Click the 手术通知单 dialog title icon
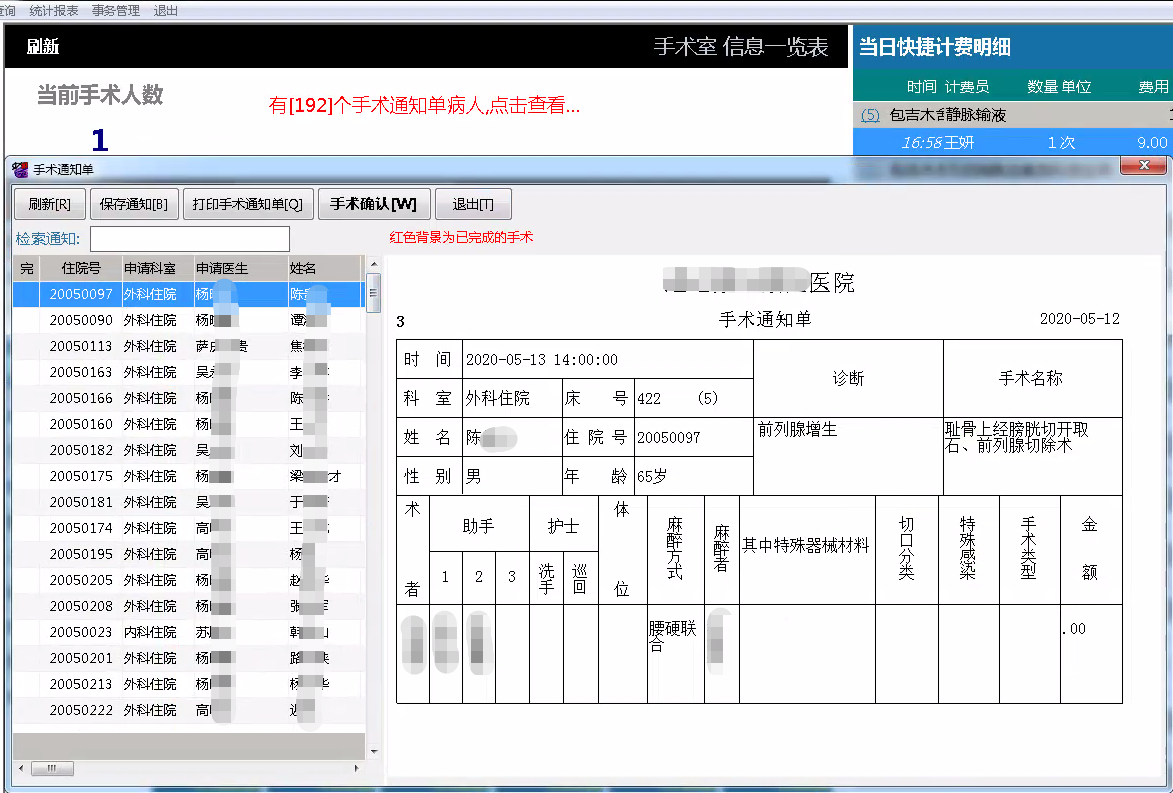The image size is (1173, 793). pos(20,169)
